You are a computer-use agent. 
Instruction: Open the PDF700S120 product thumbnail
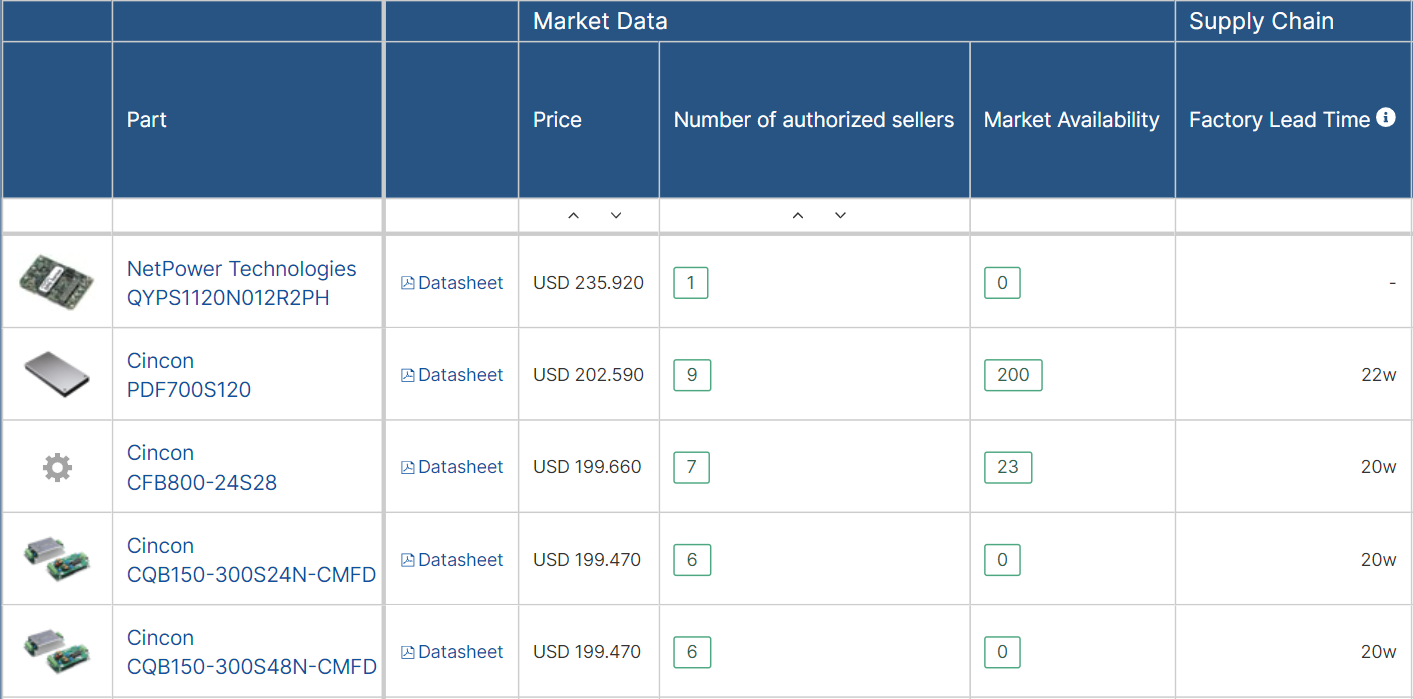[57, 375]
